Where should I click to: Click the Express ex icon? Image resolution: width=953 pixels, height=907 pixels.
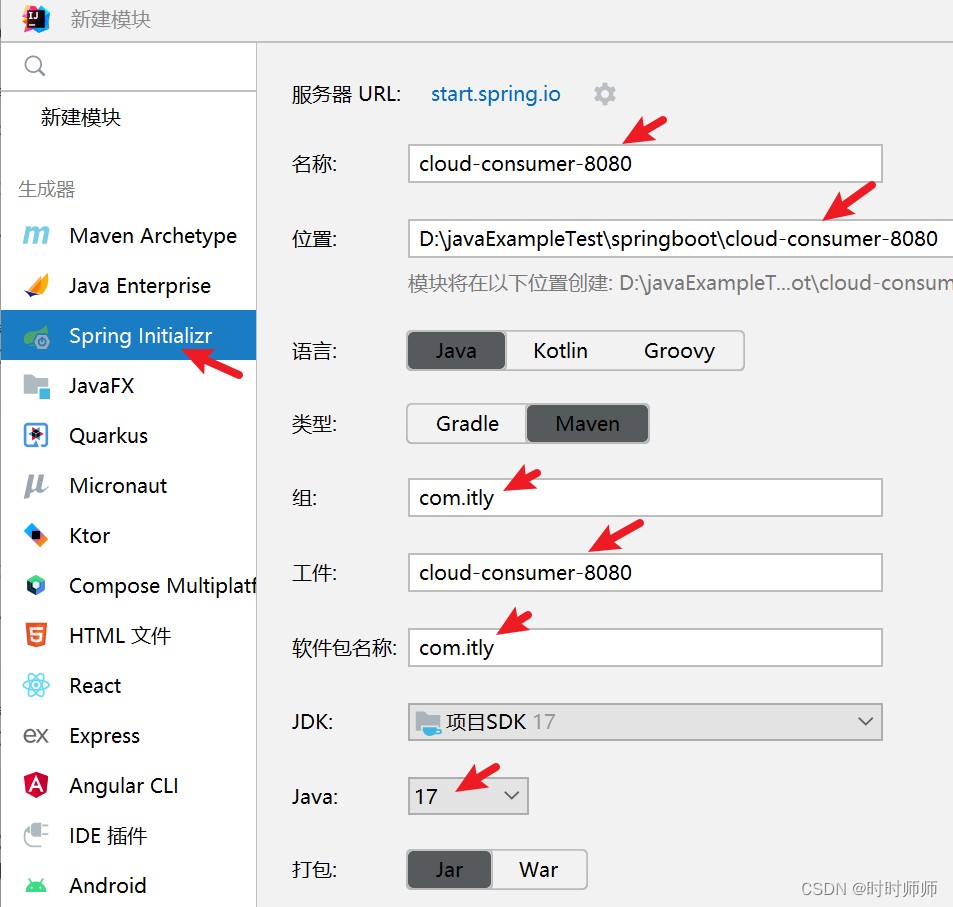pyautogui.click(x=36, y=736)
